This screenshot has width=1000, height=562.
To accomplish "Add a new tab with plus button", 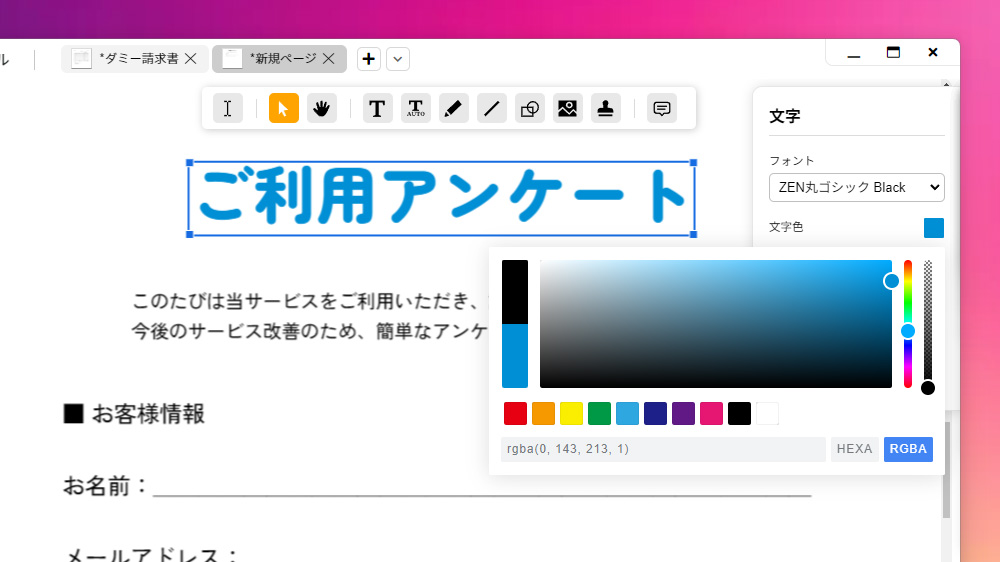I will click(x=369, y=59).
